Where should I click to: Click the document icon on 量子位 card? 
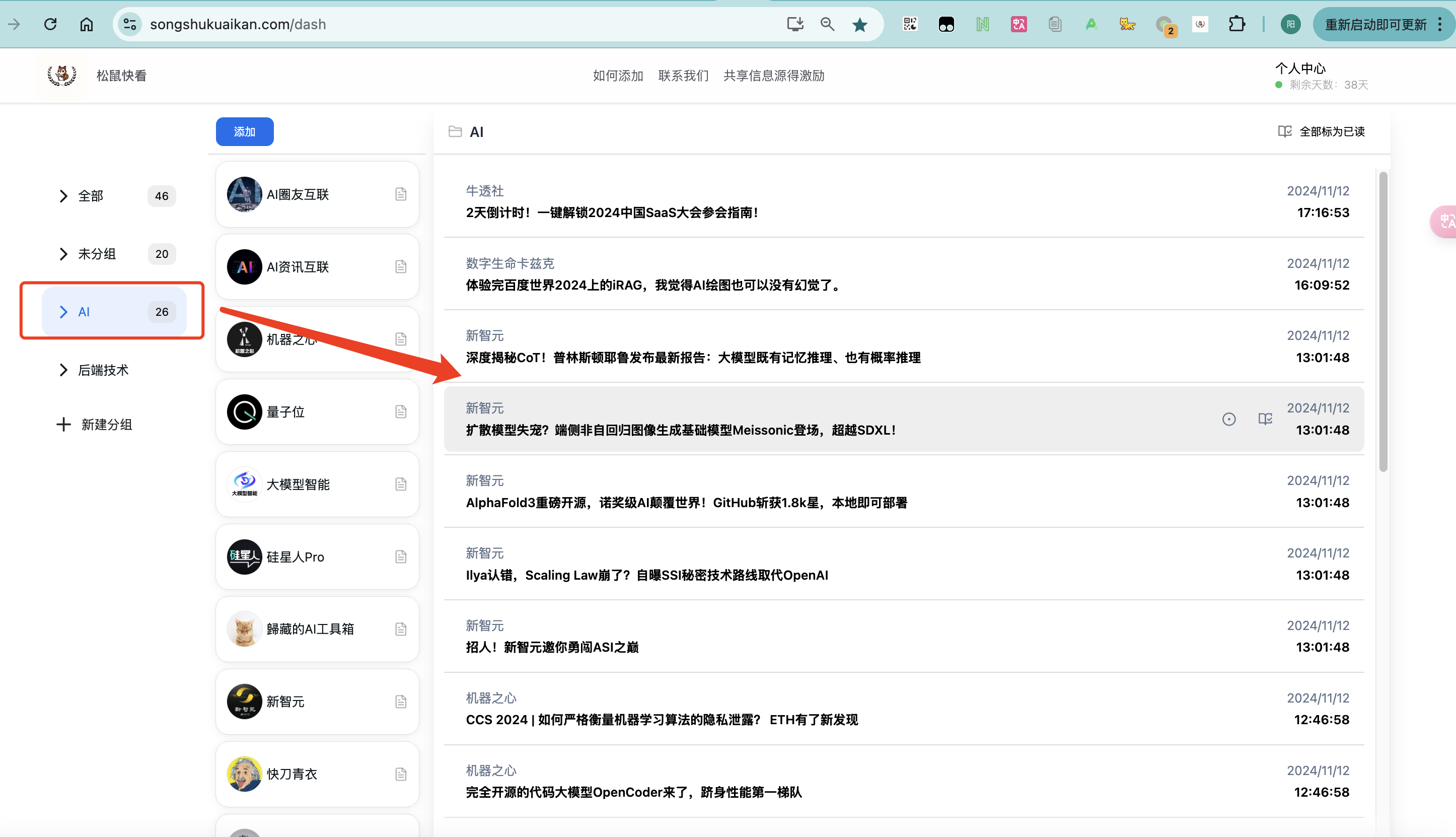click(400, 411)
